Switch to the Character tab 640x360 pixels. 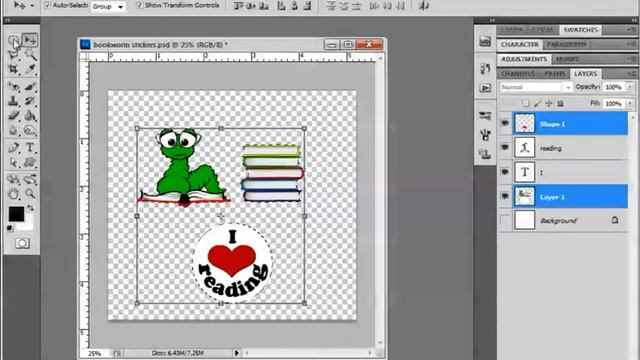[x=520, y=44]
